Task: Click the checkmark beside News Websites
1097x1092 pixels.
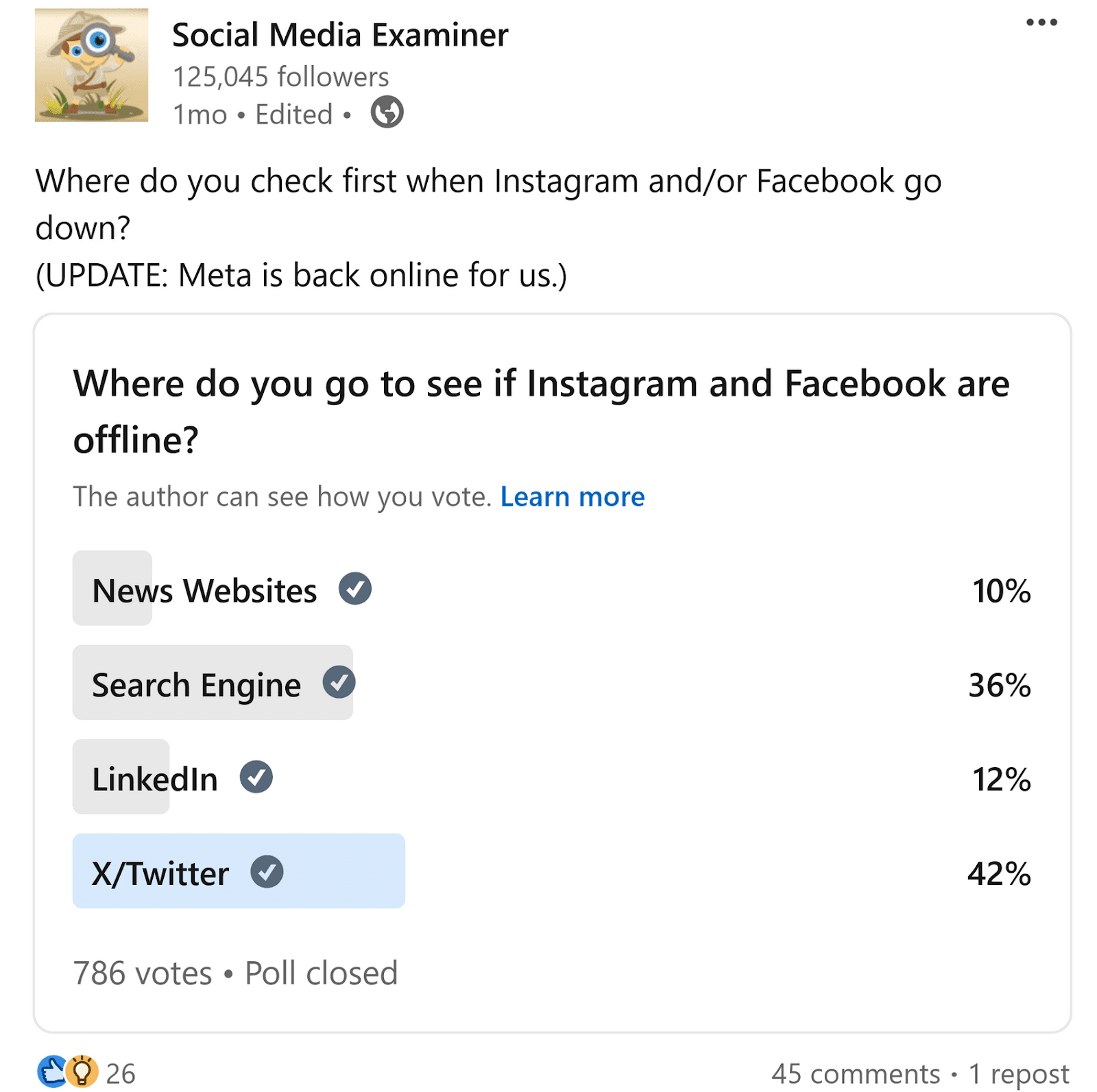Action: pos(354,588)
